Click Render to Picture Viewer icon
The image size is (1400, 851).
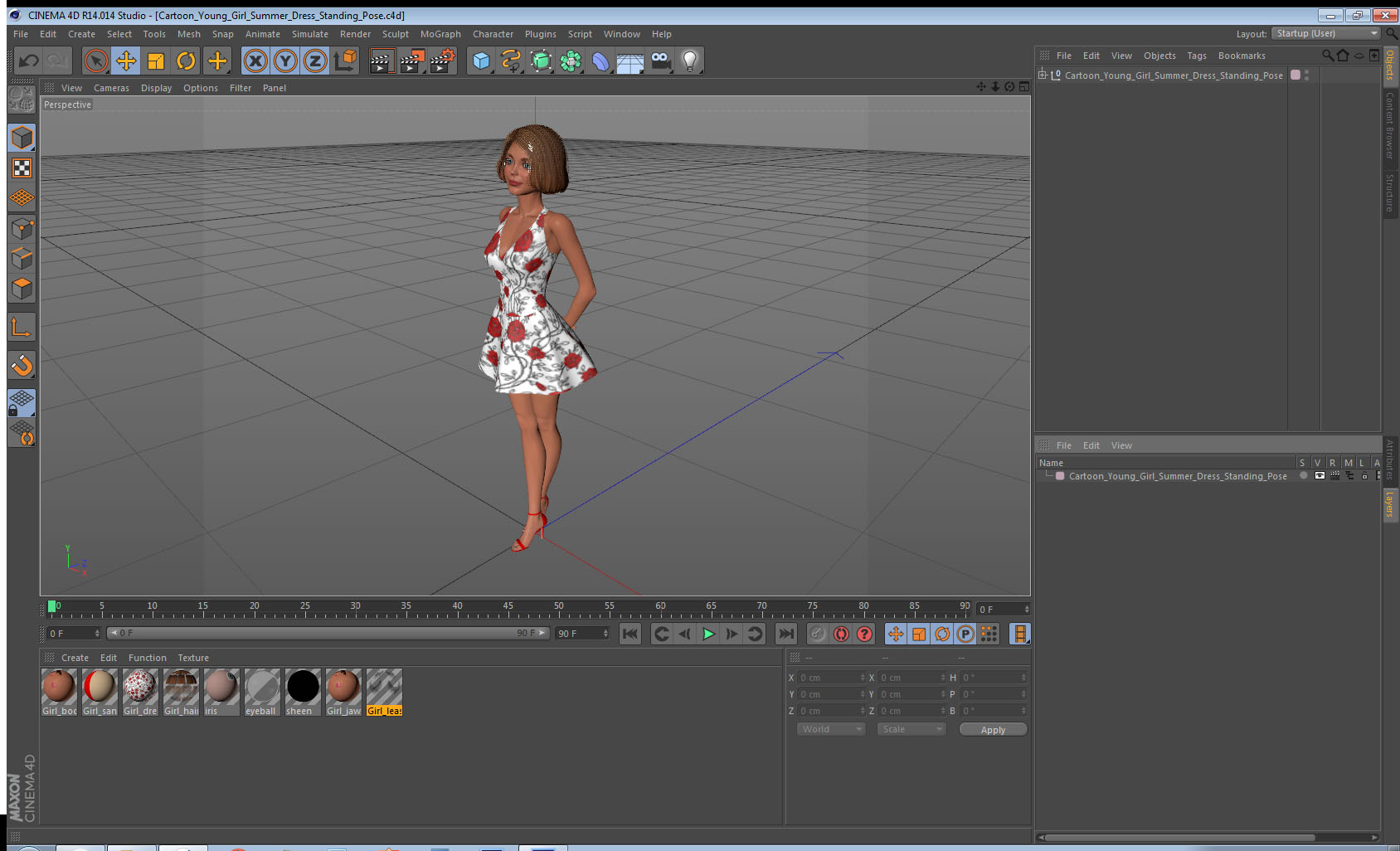click(x=412, y=61)
